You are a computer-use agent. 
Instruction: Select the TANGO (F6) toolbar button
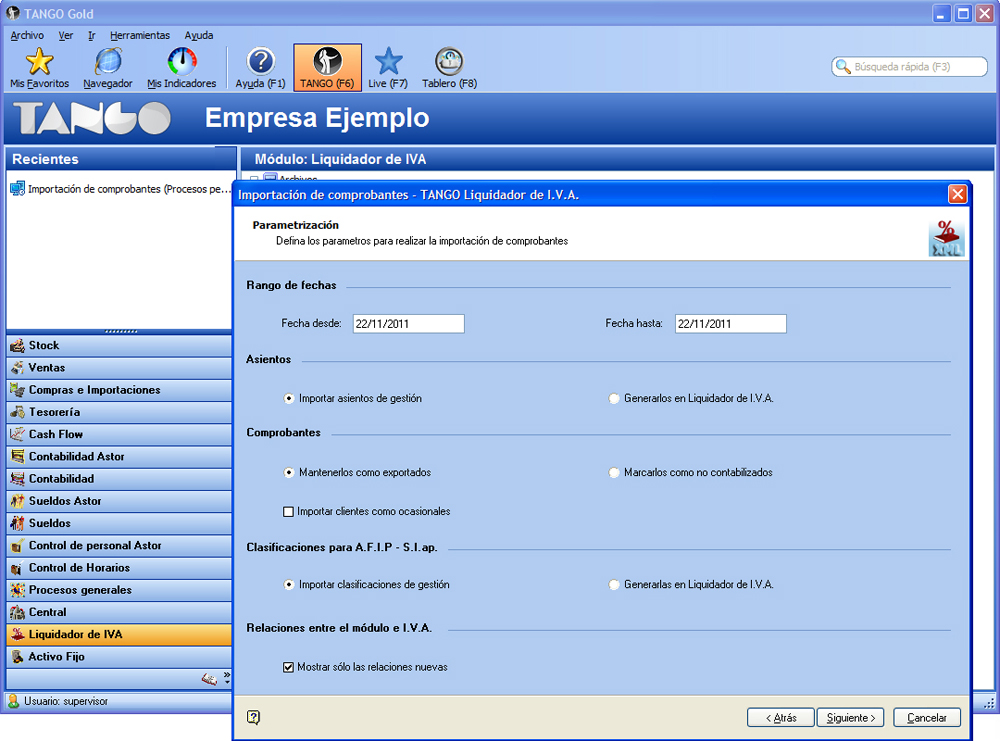(x=327, y=68)
